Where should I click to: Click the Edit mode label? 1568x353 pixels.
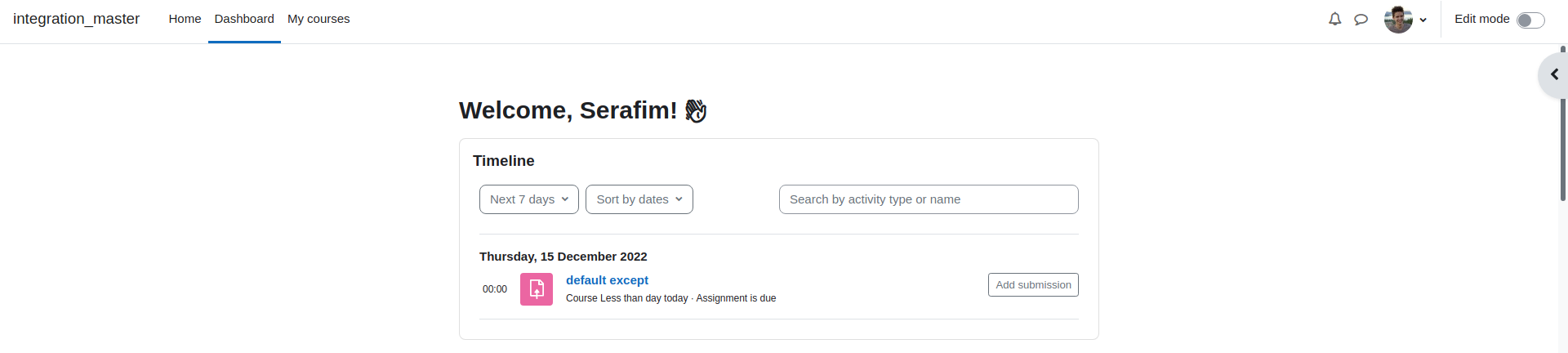(1481, 19)
